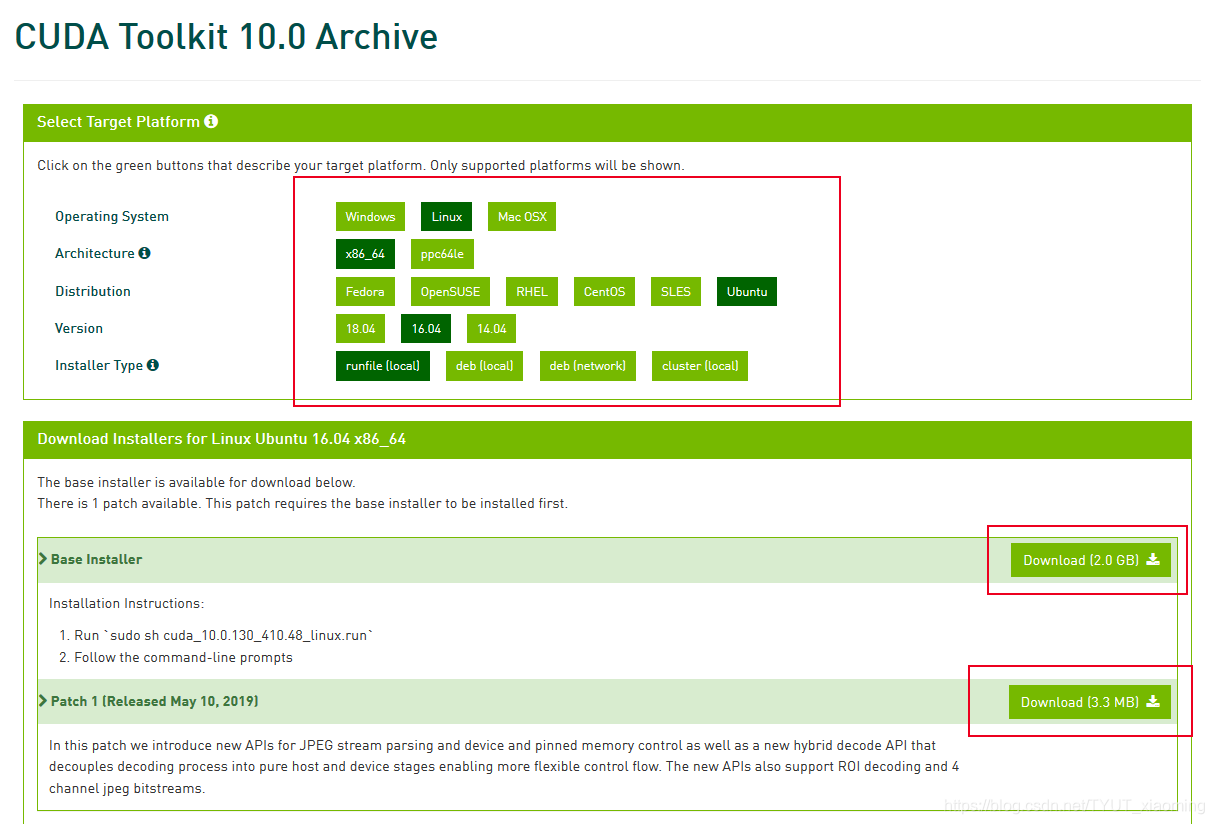Click info icon next to Installer Type
This screenshot has width=1214, height=824.
(153, 365)
